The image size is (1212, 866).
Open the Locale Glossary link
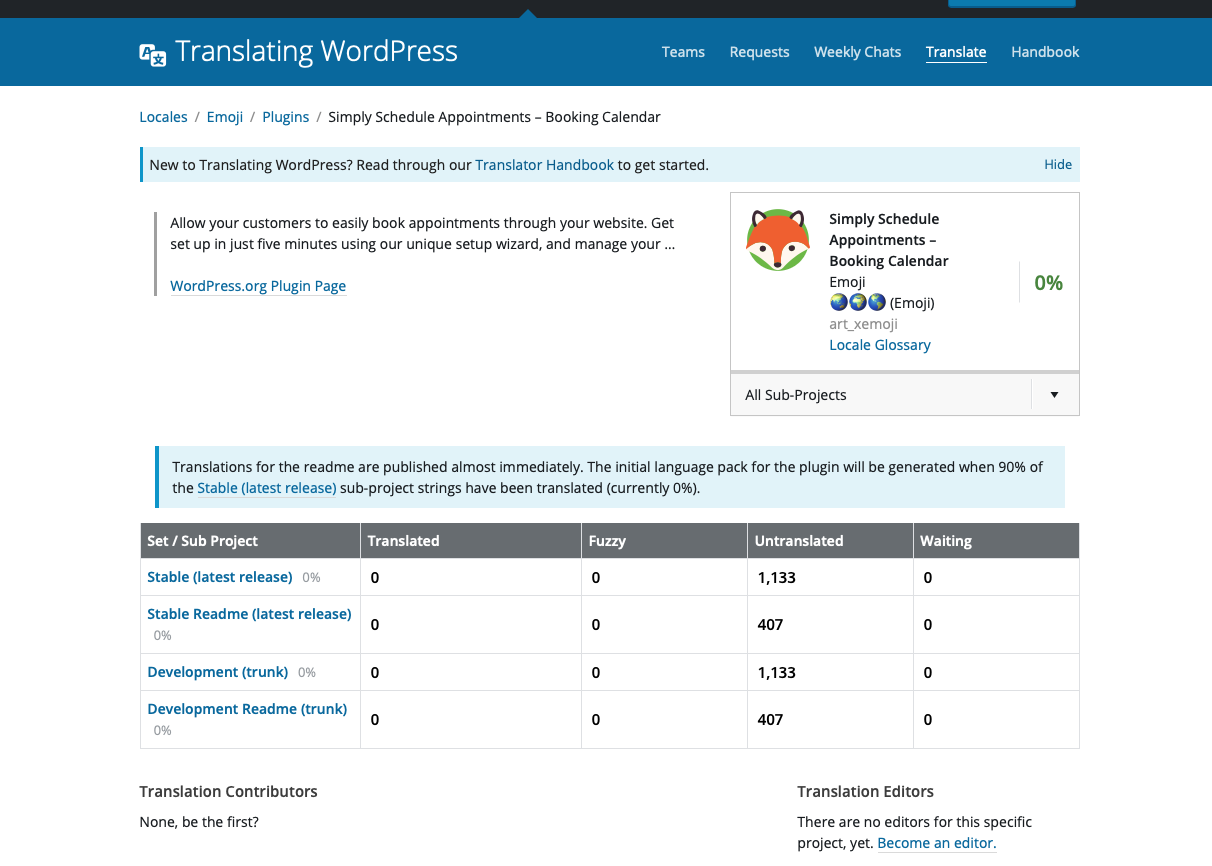pyautogui.click(x=880, y=344)
